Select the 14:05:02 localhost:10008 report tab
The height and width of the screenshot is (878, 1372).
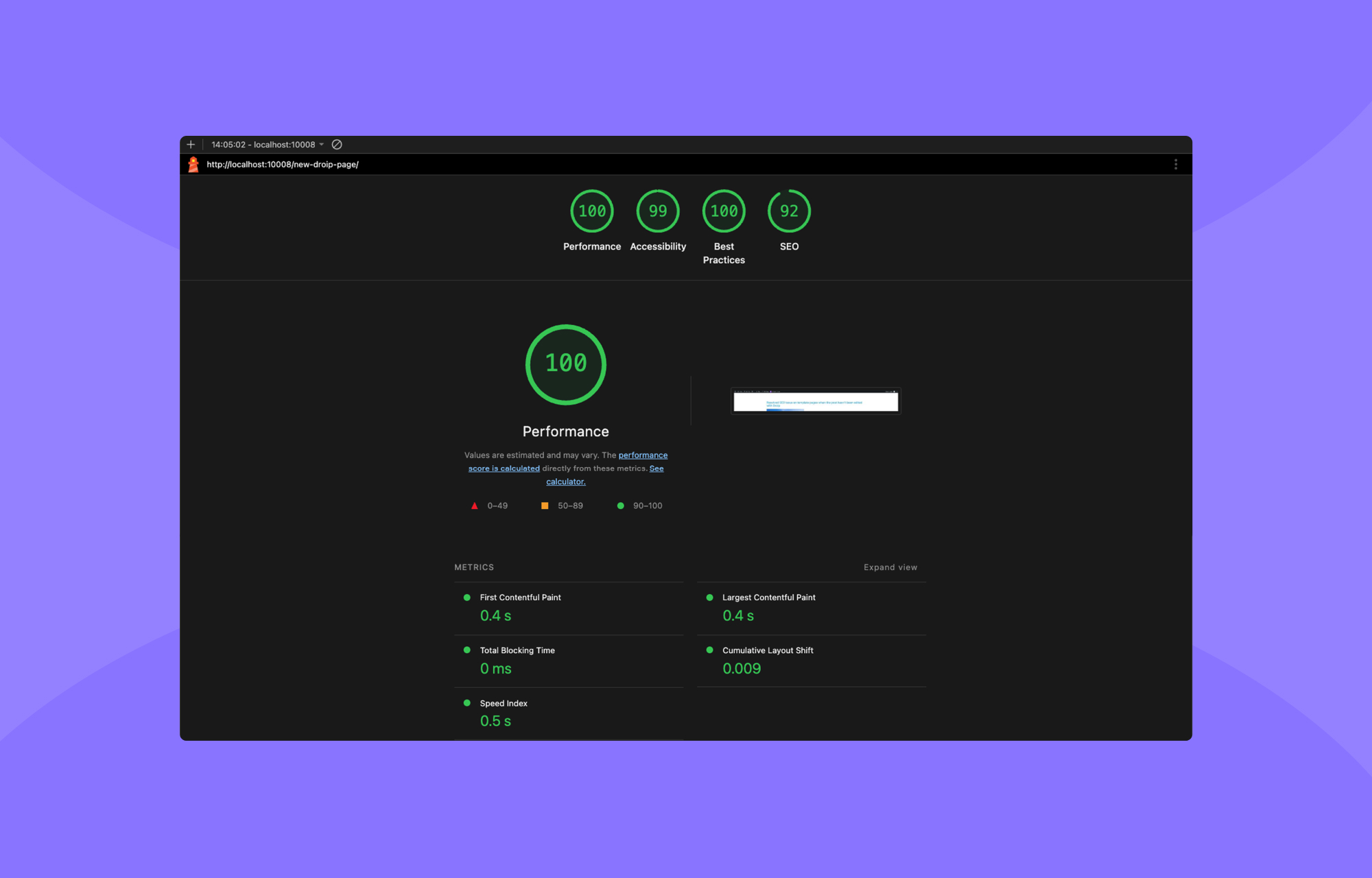[264, 144]
